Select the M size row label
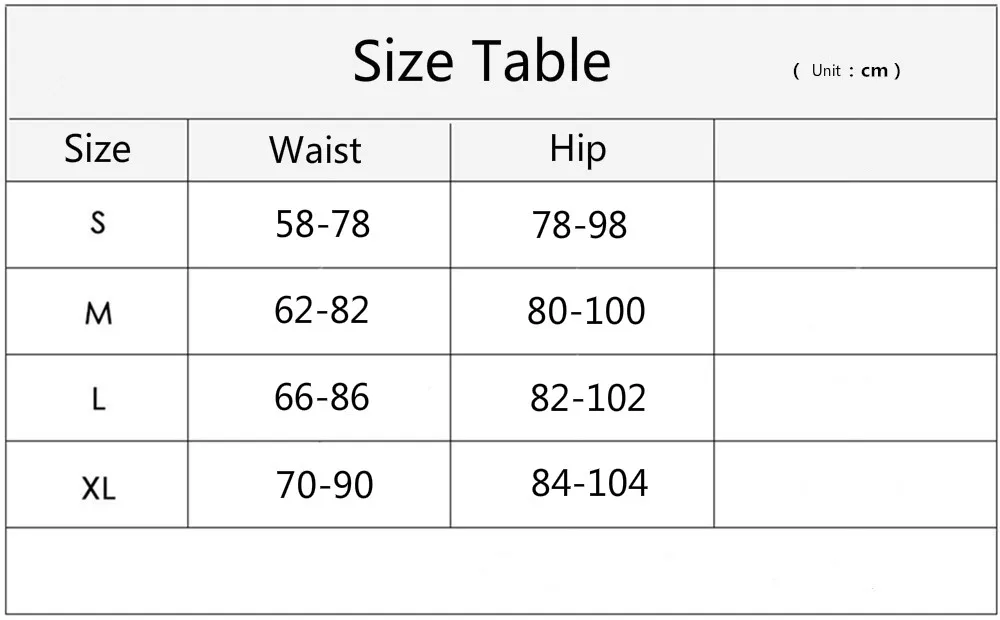Viewport: 1000px width, 620px height. pyautogui.click(x=98, y=313)
